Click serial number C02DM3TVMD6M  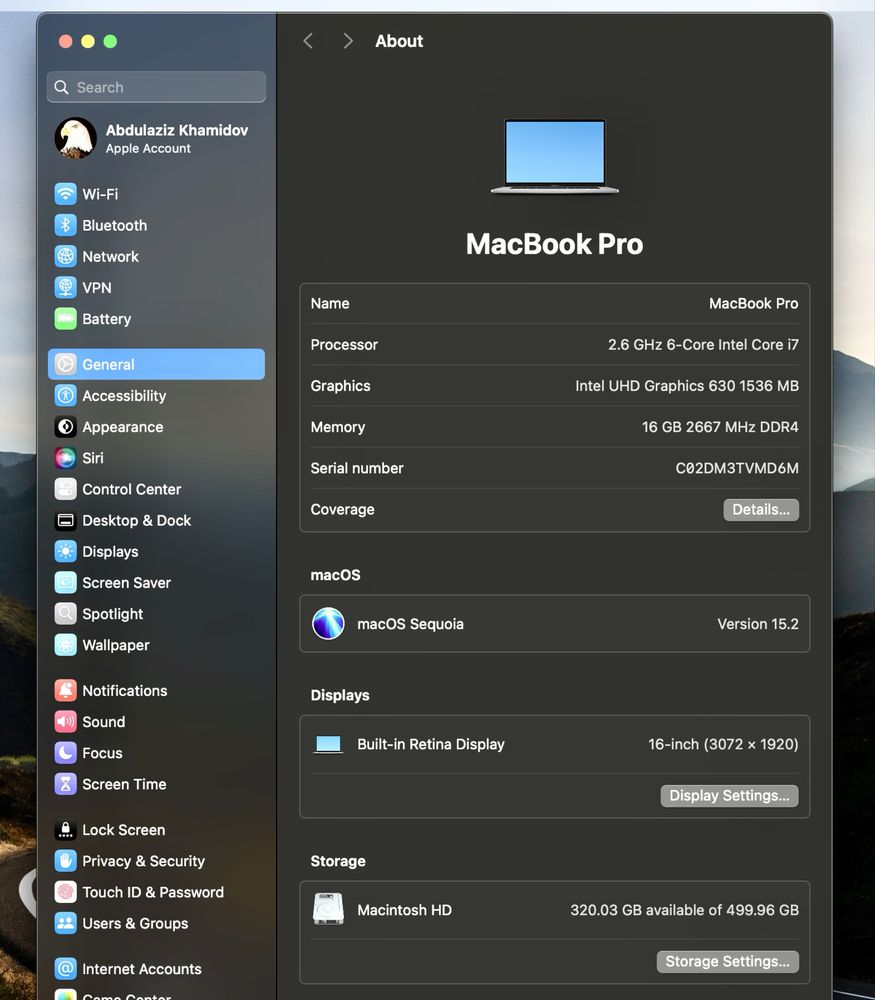pos(737,468)
